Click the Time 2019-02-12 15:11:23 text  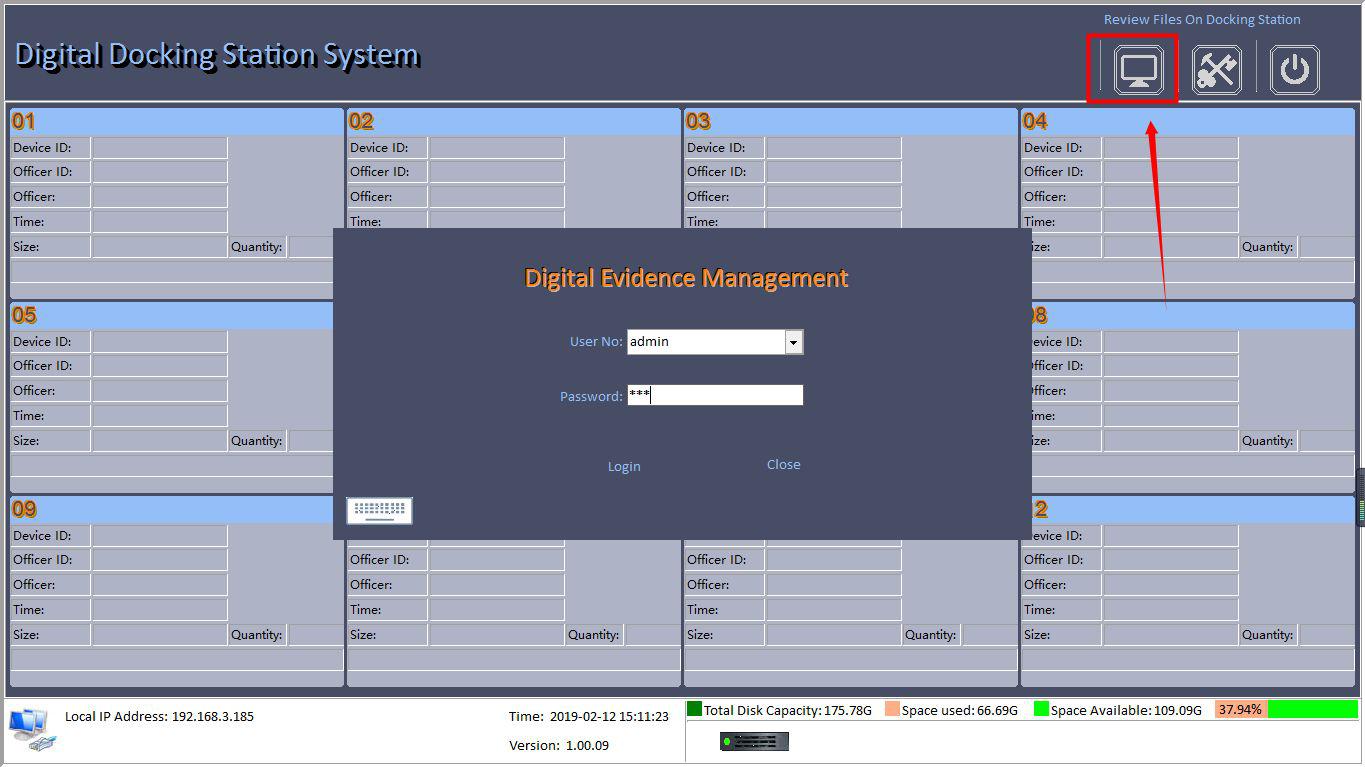pyautogui.click(x=588, y=716)
